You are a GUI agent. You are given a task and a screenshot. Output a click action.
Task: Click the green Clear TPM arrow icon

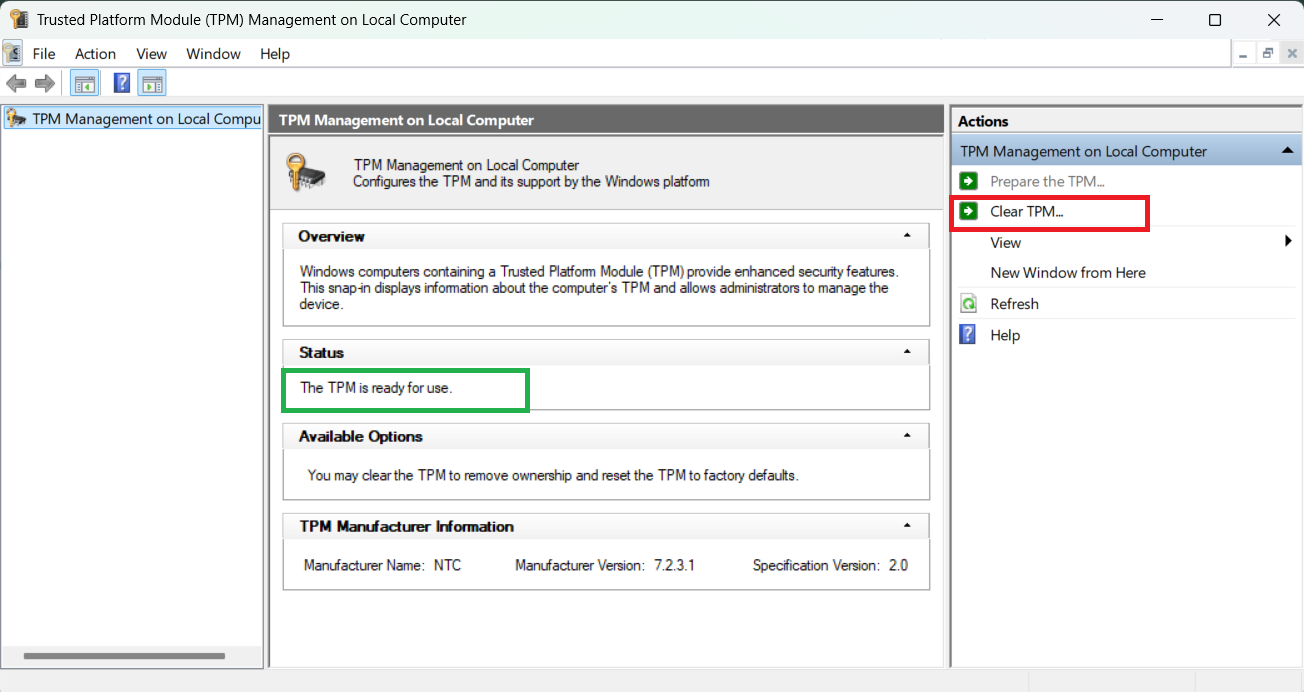968,211
